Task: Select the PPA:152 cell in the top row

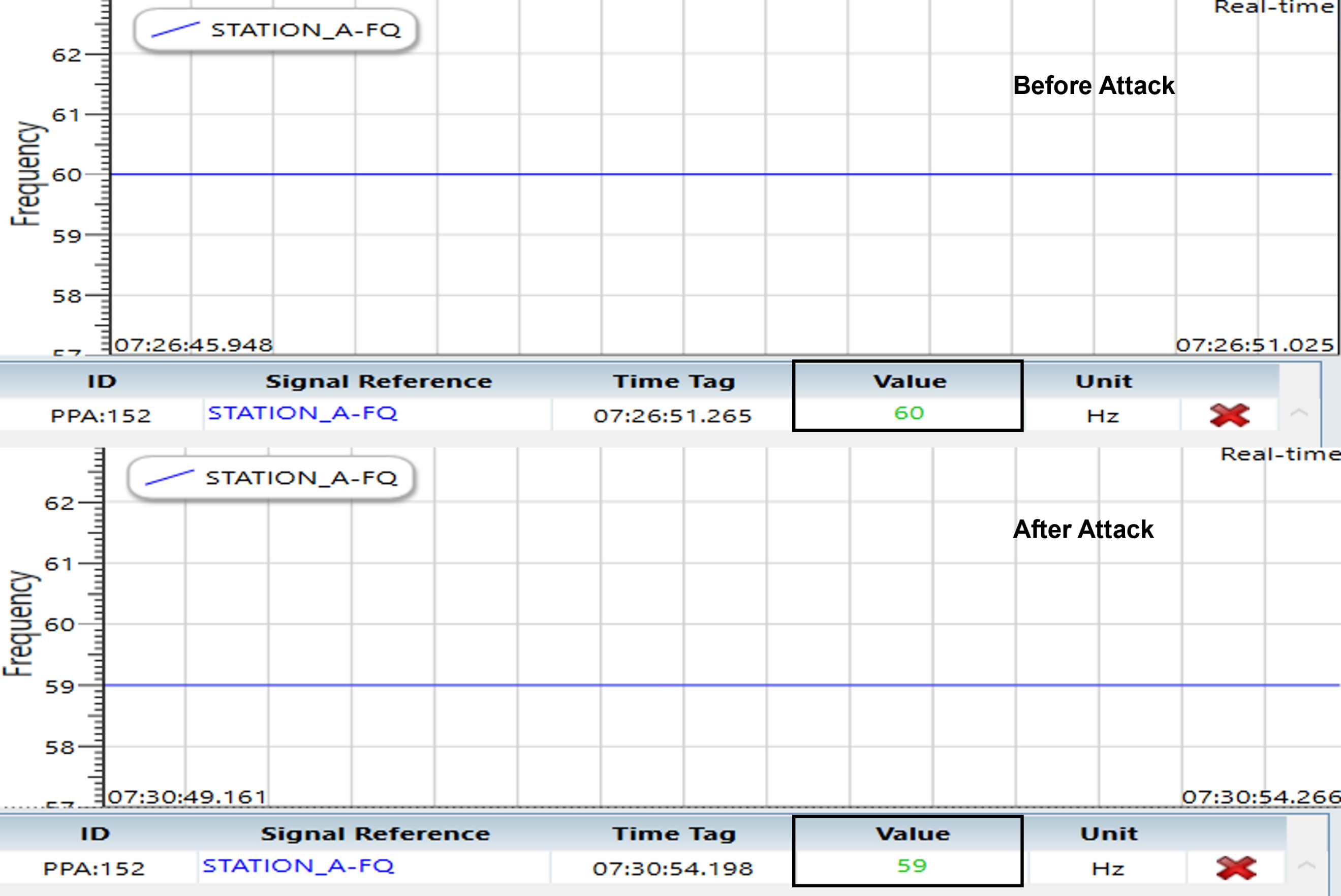Action: [x=101, y=415]
